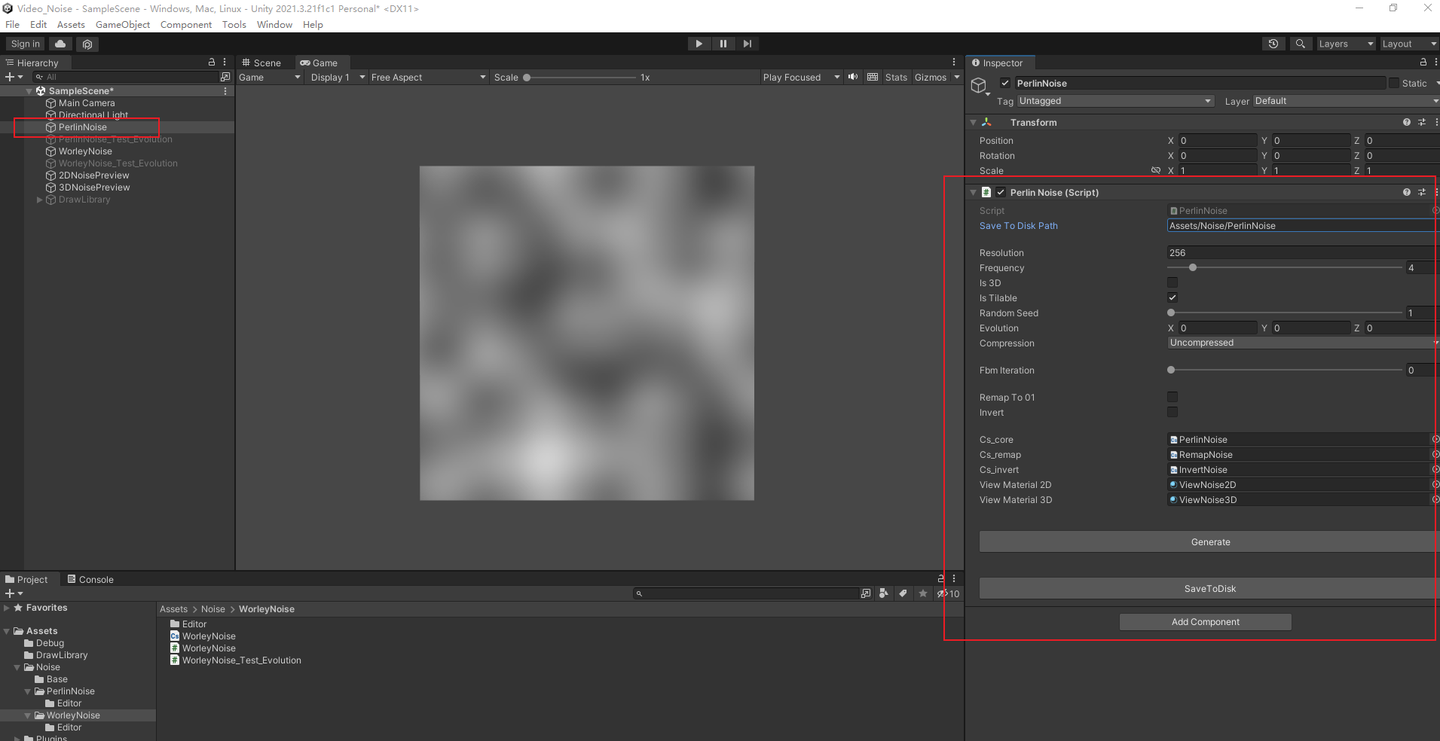The width and height of the screenshot is (1440, 741).
Task: Switch to the Scene tab
Action: tap(262, 62)
